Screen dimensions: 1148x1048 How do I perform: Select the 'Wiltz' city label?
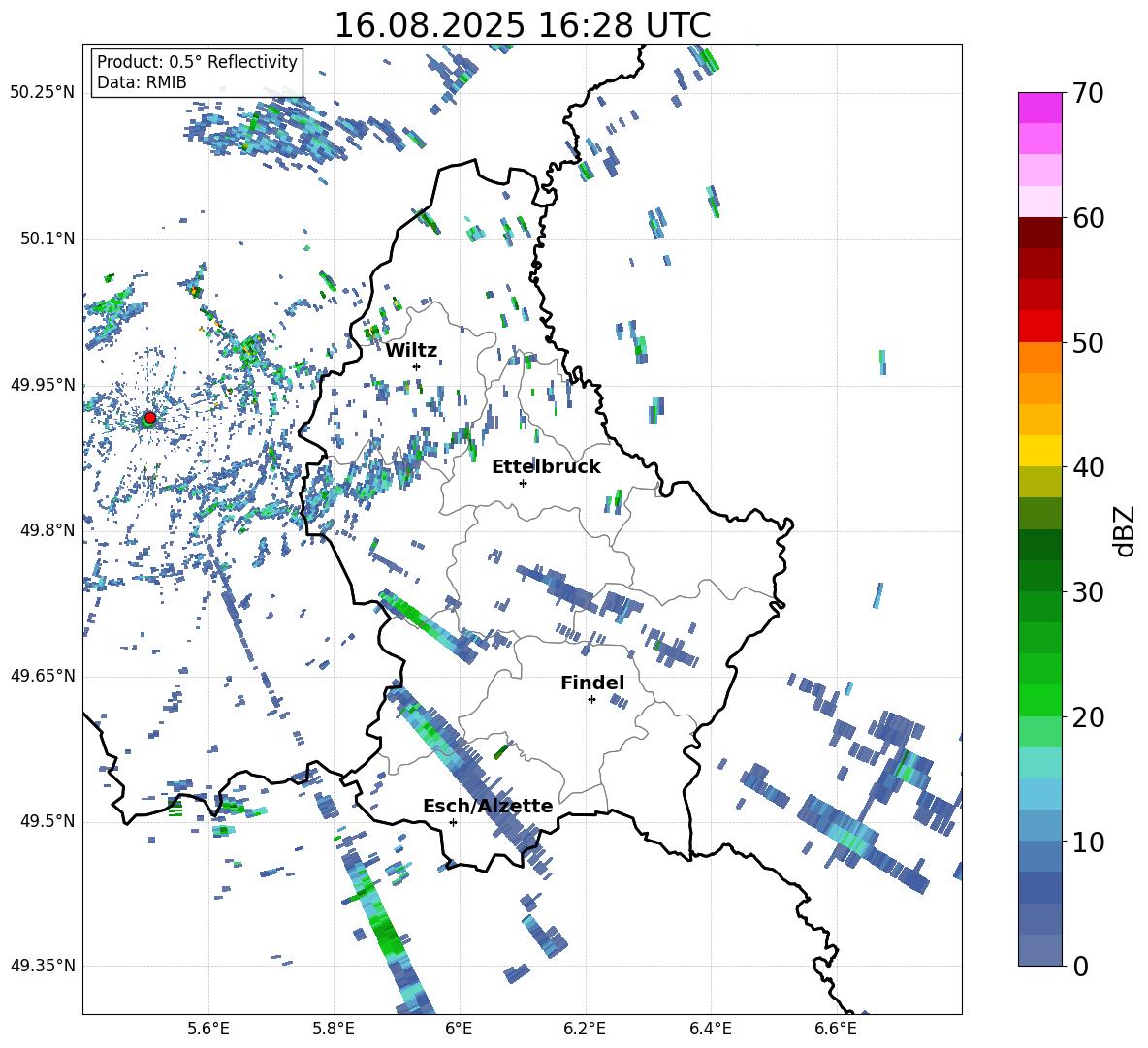411,351
